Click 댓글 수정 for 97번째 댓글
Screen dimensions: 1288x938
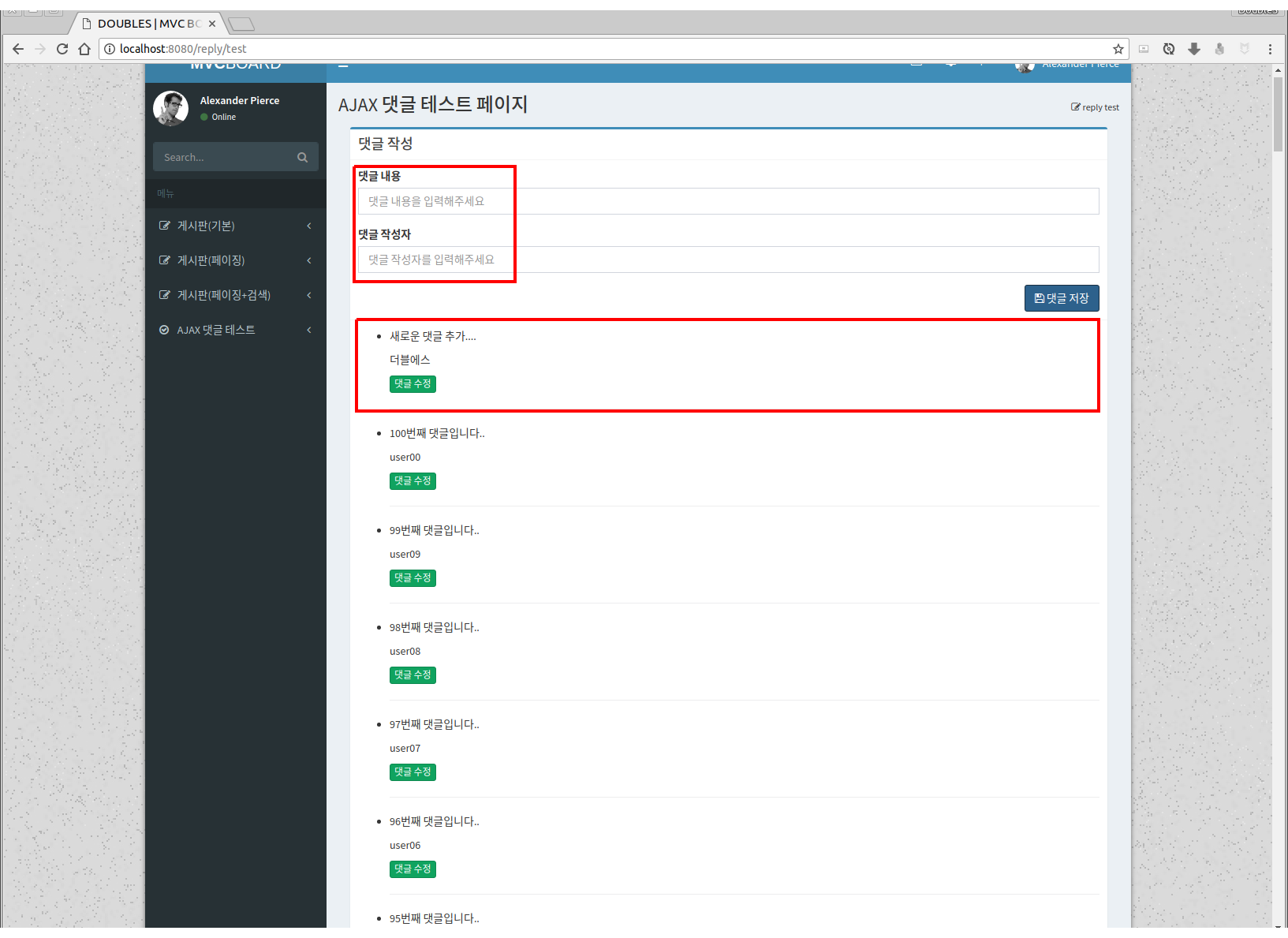point(413,772)
